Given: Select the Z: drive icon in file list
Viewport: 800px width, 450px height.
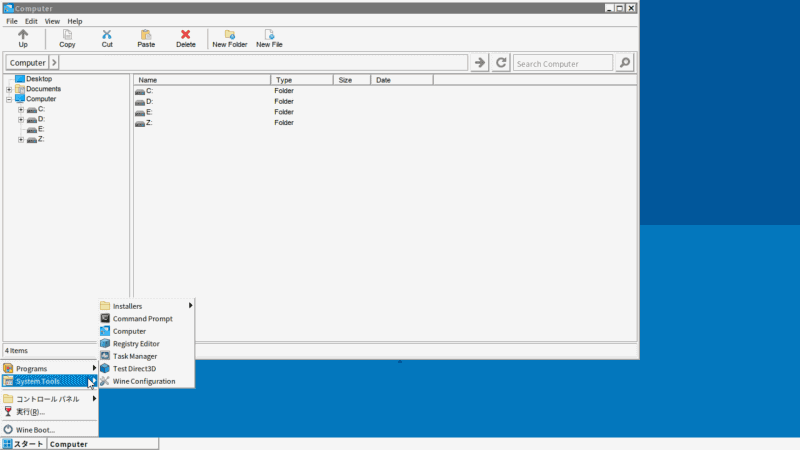Looking at the screenshot, I should click(x=140, y=123).
